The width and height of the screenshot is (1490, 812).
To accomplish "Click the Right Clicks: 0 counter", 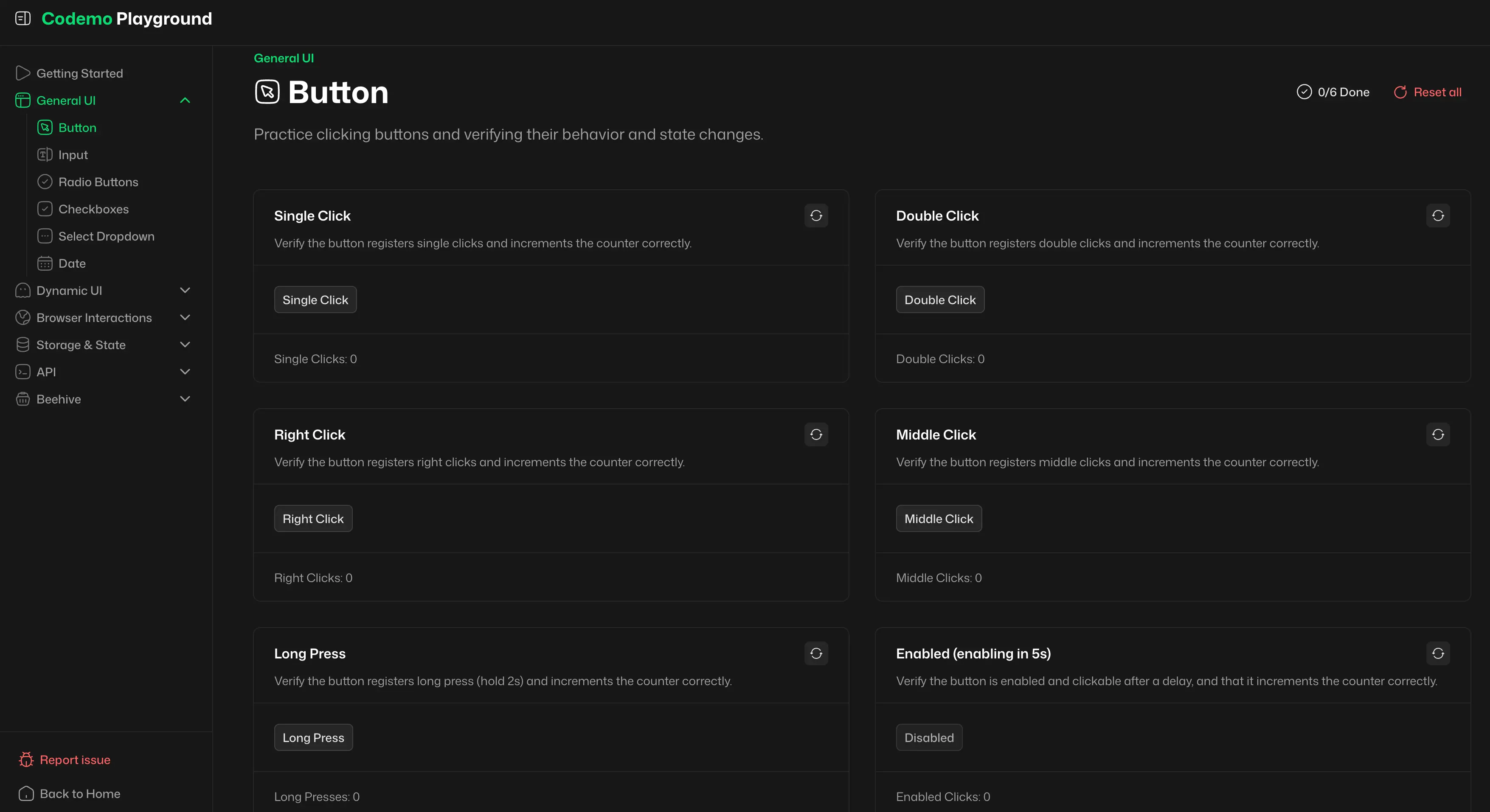I will coord(313,578).
